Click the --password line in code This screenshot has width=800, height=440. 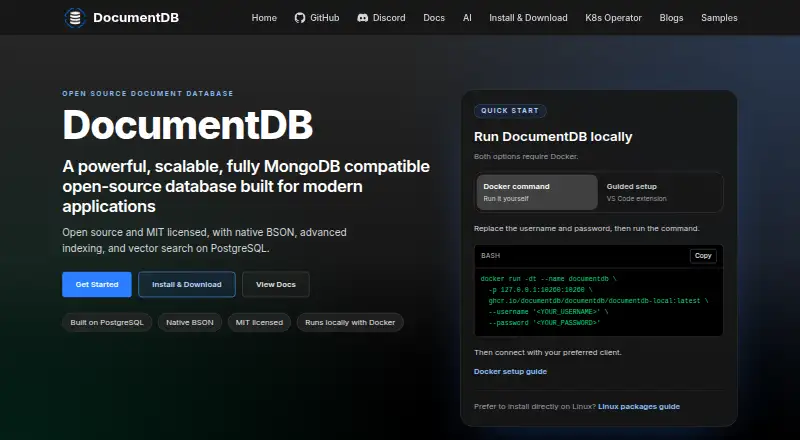[544, 323]
